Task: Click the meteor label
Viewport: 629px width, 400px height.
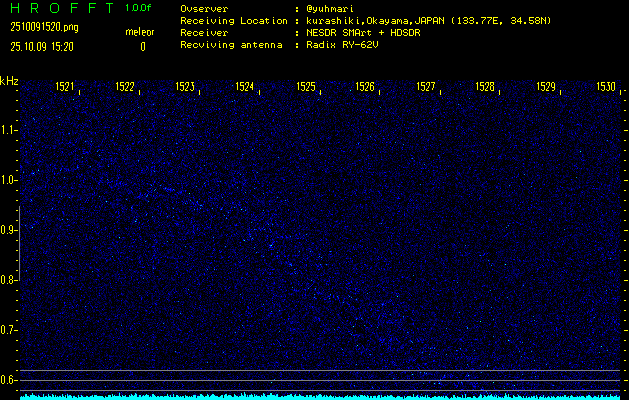Action: pos(140,32)
